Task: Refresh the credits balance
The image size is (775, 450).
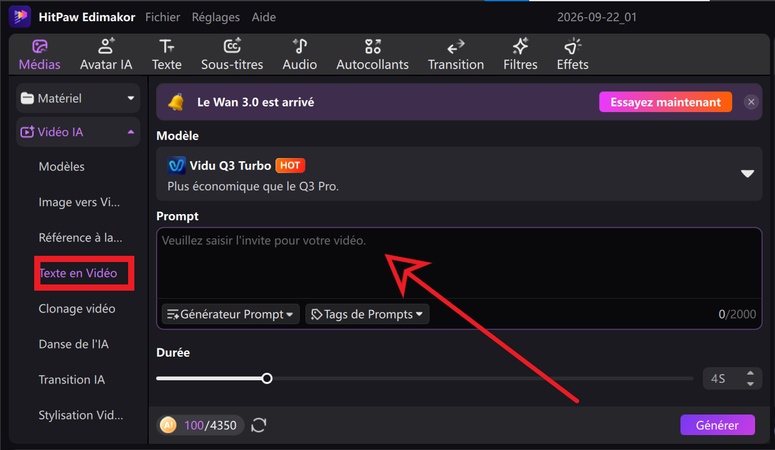Action: click(259, 425)
